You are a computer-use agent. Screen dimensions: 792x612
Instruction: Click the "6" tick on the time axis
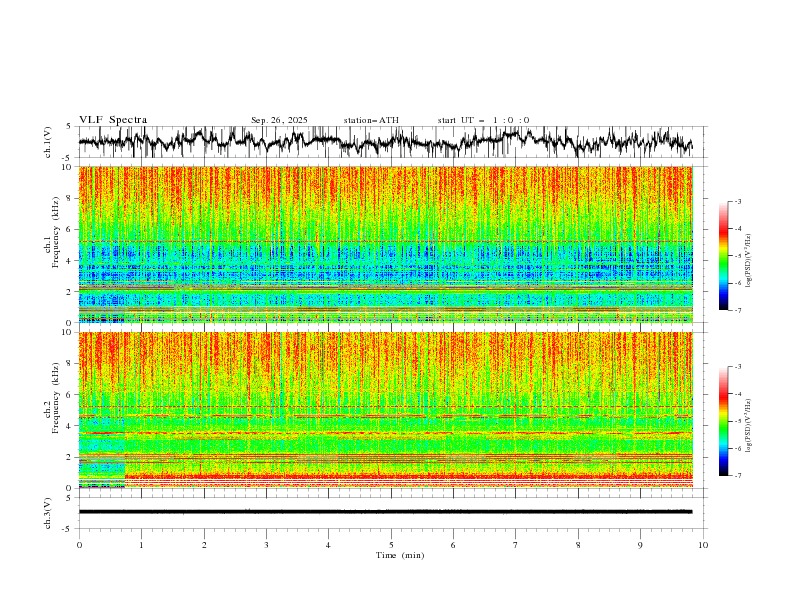[453, 545]
